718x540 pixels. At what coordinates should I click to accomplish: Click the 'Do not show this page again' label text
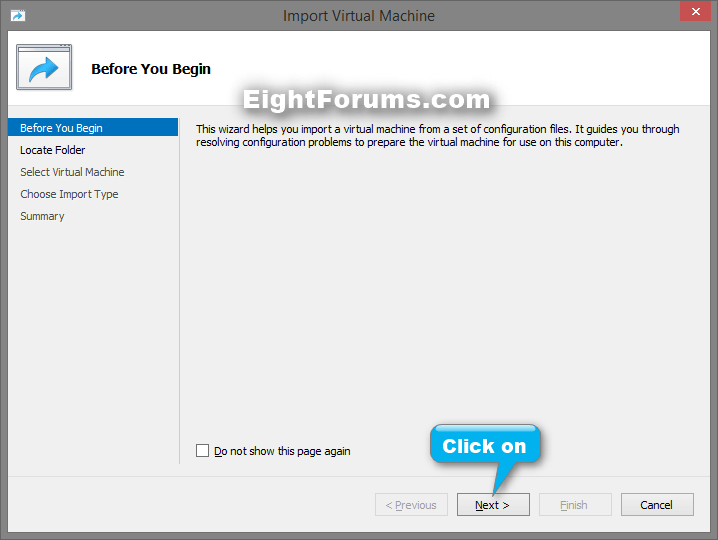(282, 451)
